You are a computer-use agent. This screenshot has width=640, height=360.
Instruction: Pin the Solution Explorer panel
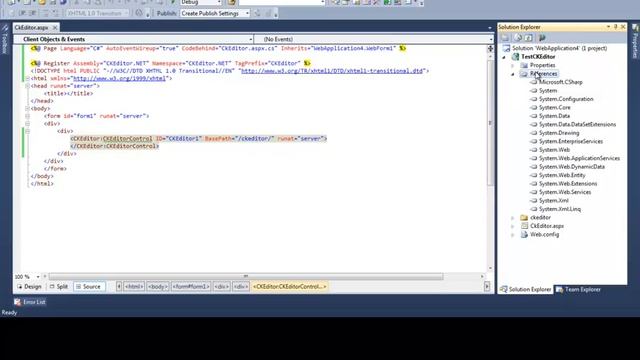(616, 27)
